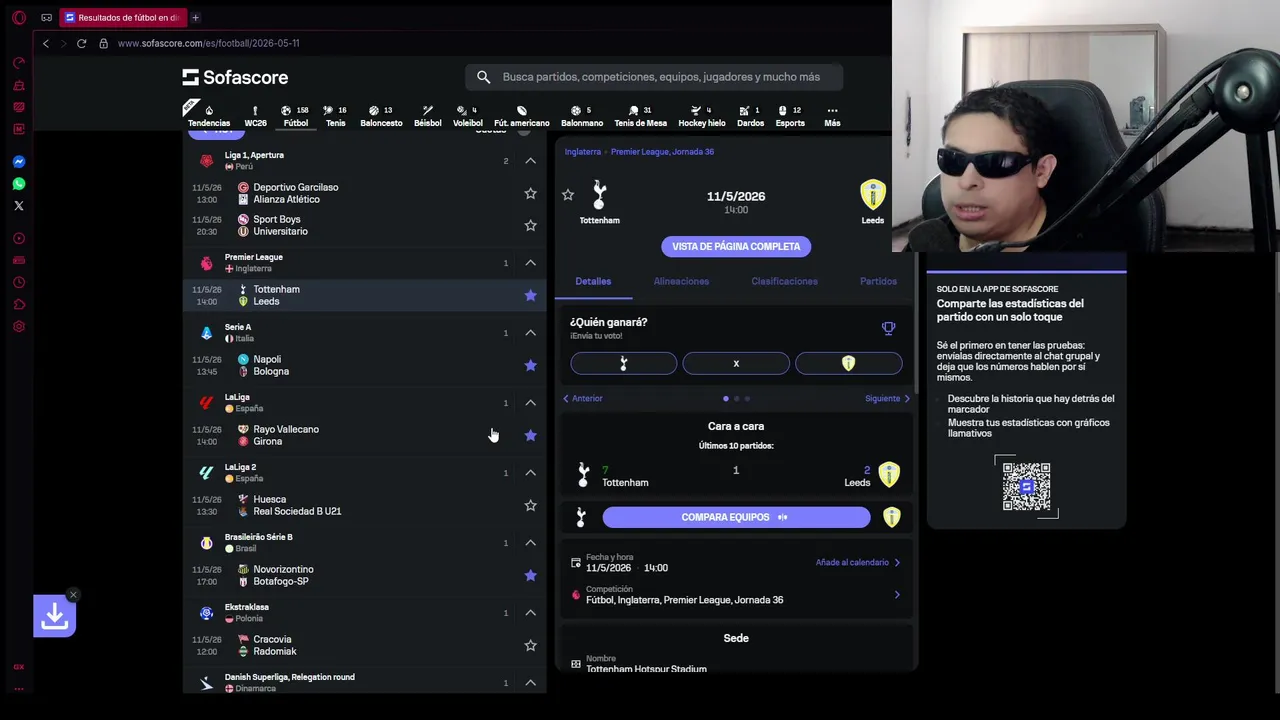The height and width of the screenshot is (720, 1280).
Task: Click VISTA DE PÁGINA COMPLETA button
Action: 736,246
